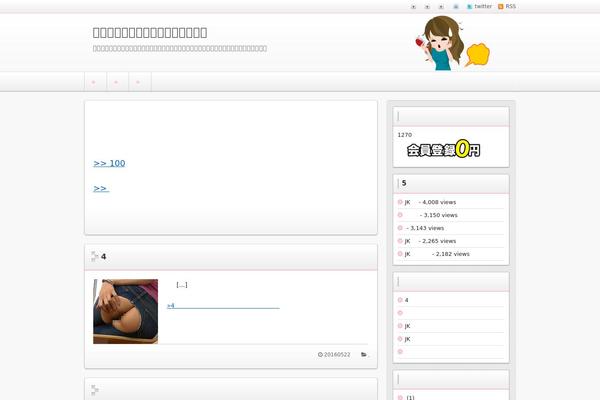Click the arrow icon beside post title '4'
This screenshot has height=400, width=600.
95,256
